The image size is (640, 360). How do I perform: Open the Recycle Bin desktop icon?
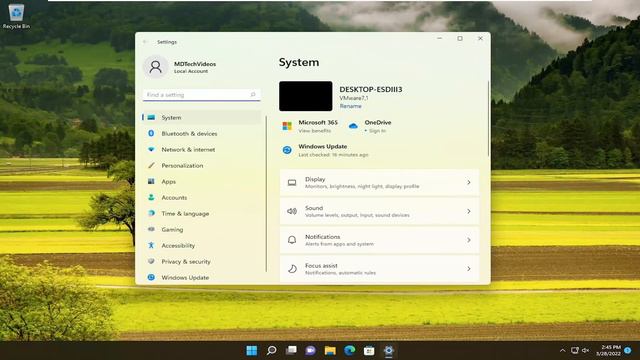point(16,16)
